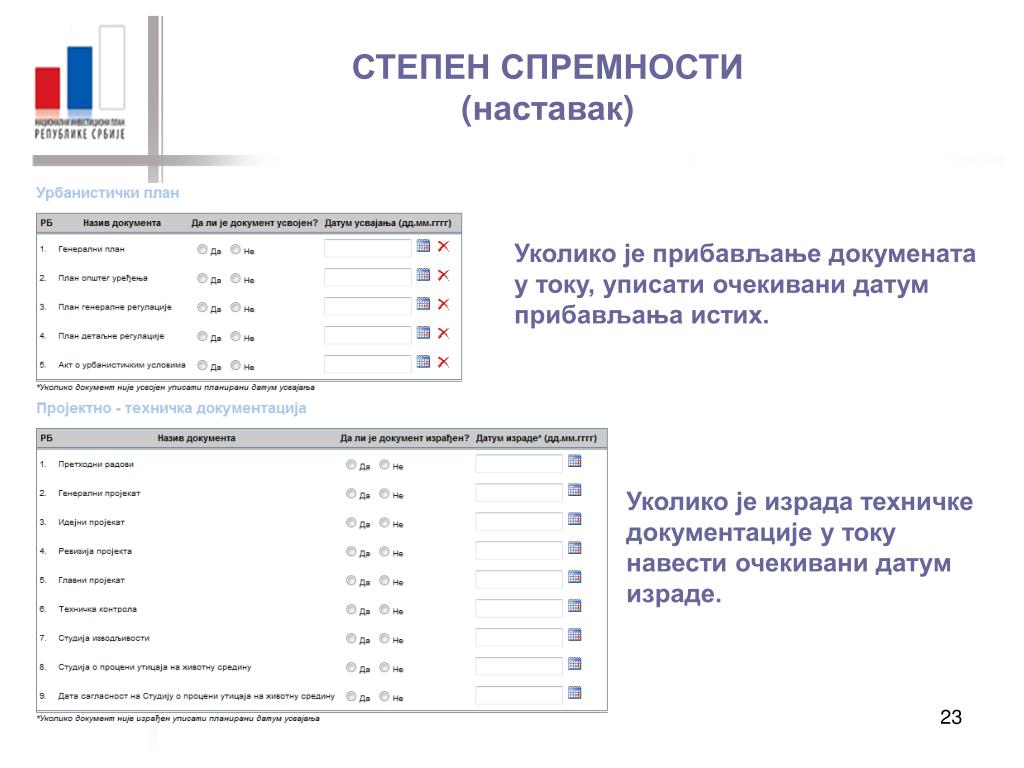Open calendar picker for План детаљне регулације
The height and width of the screenshot is (768, 1024).
tap(423, 333)
